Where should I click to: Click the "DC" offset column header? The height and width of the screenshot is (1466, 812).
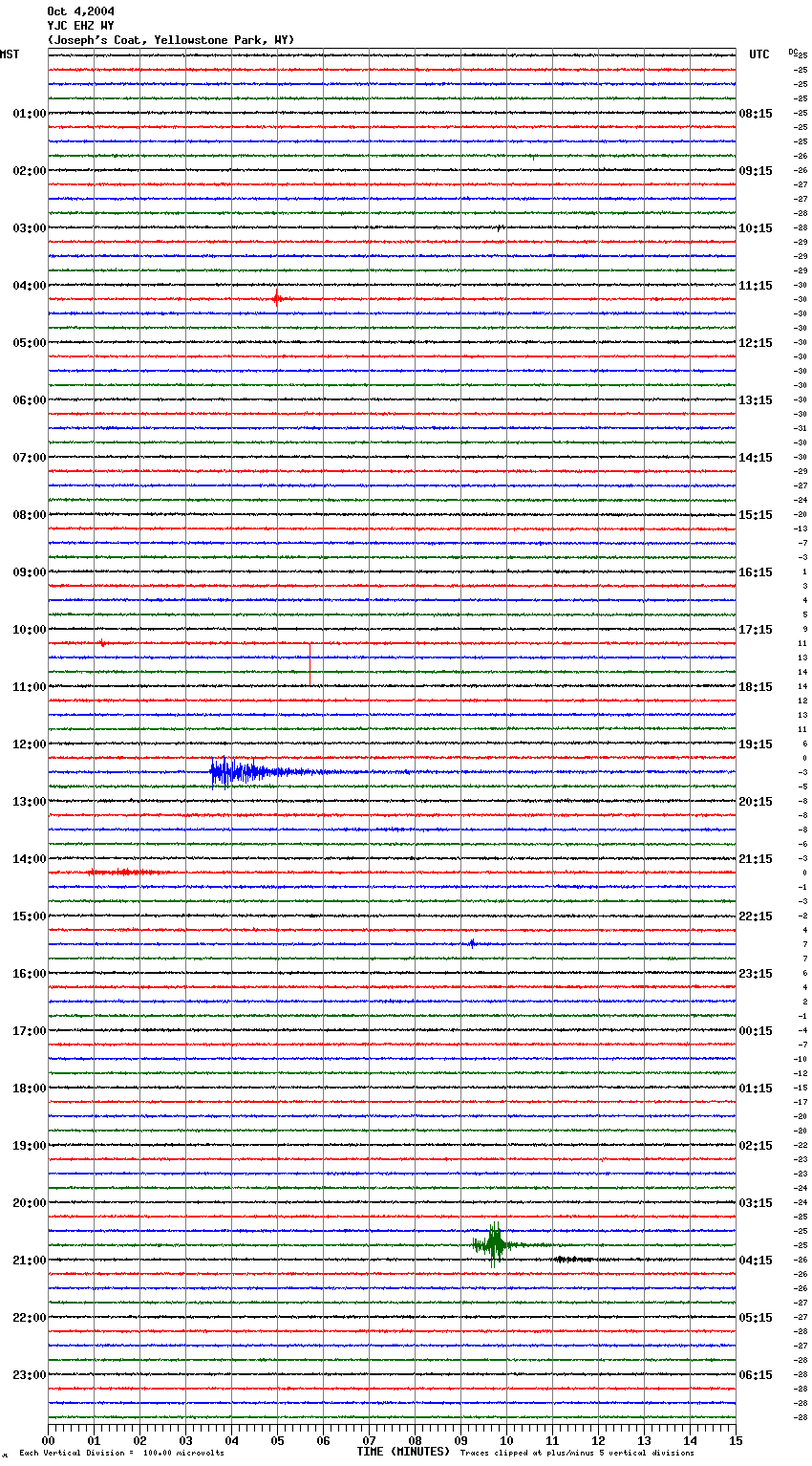click(793, 52)
